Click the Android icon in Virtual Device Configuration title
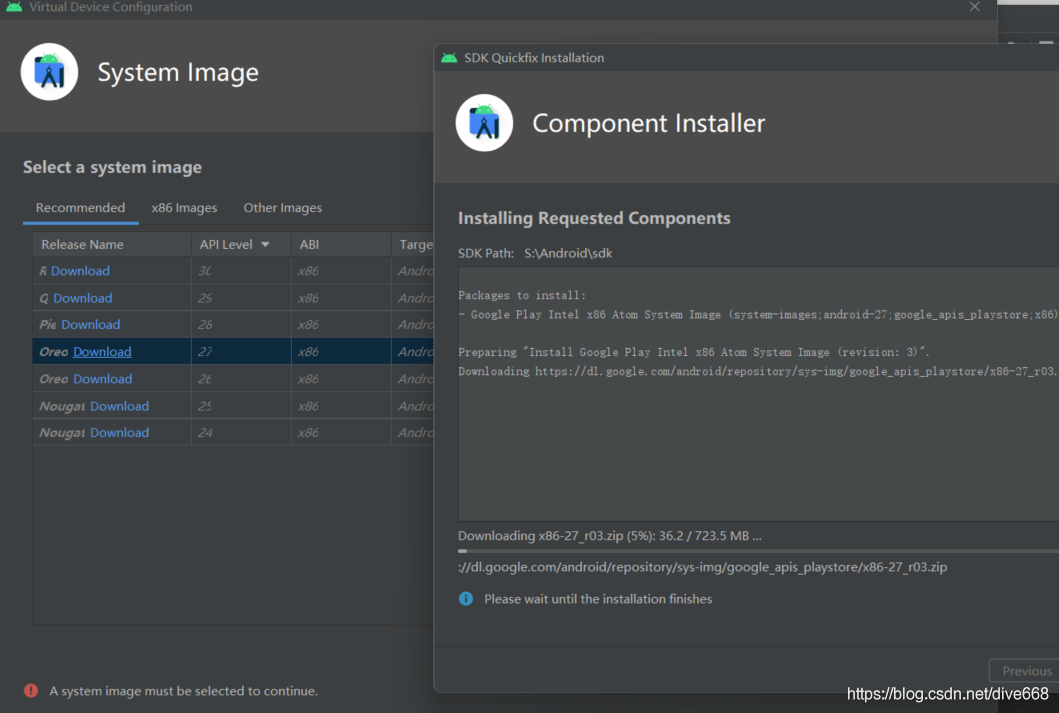This screenshot has width=1059, height=713. click(x=14, y=7)
